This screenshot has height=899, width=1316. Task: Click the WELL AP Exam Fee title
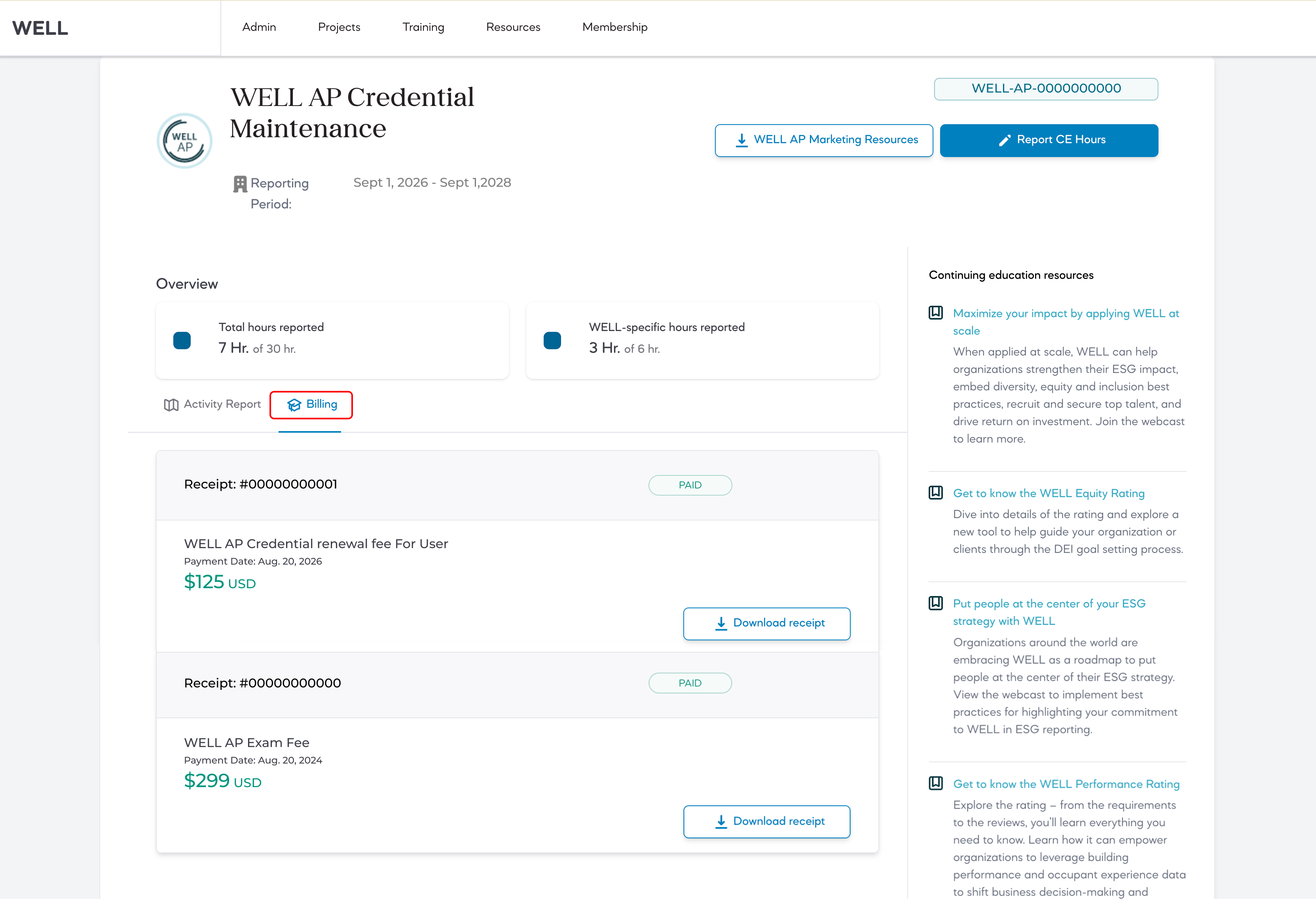pos(247,742)
